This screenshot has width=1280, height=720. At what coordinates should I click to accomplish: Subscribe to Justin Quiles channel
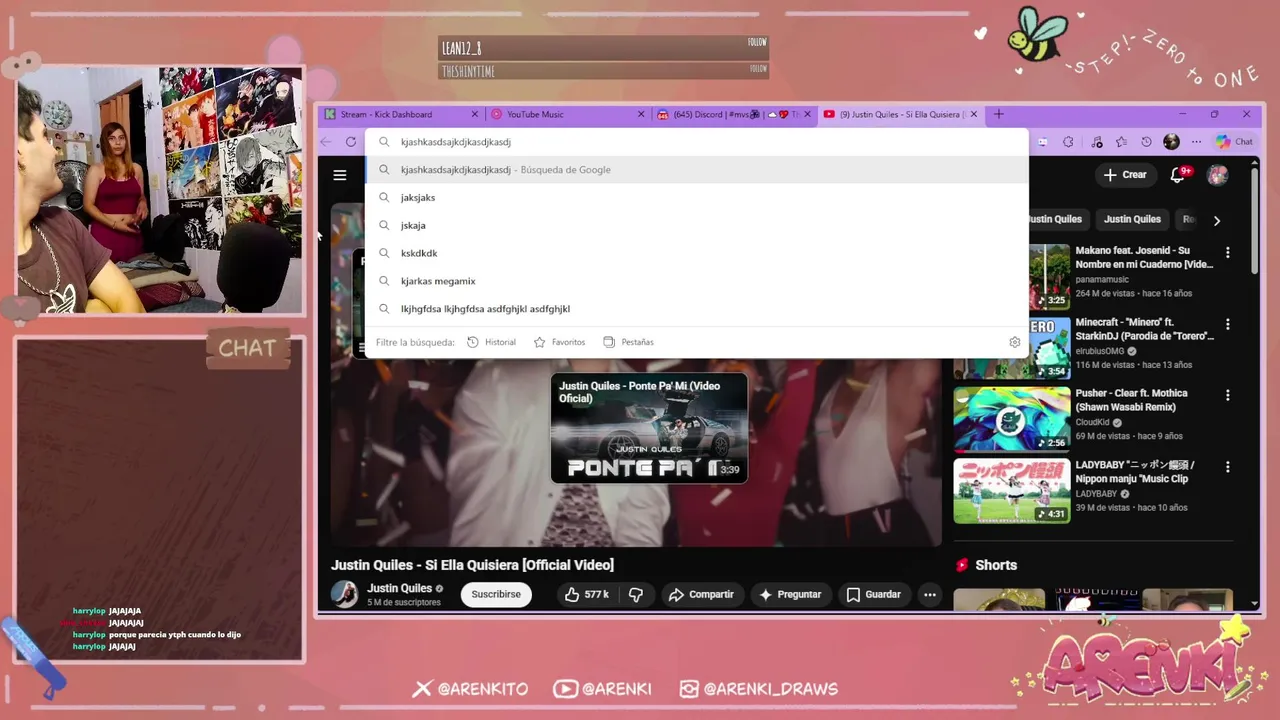pos(496,594)
